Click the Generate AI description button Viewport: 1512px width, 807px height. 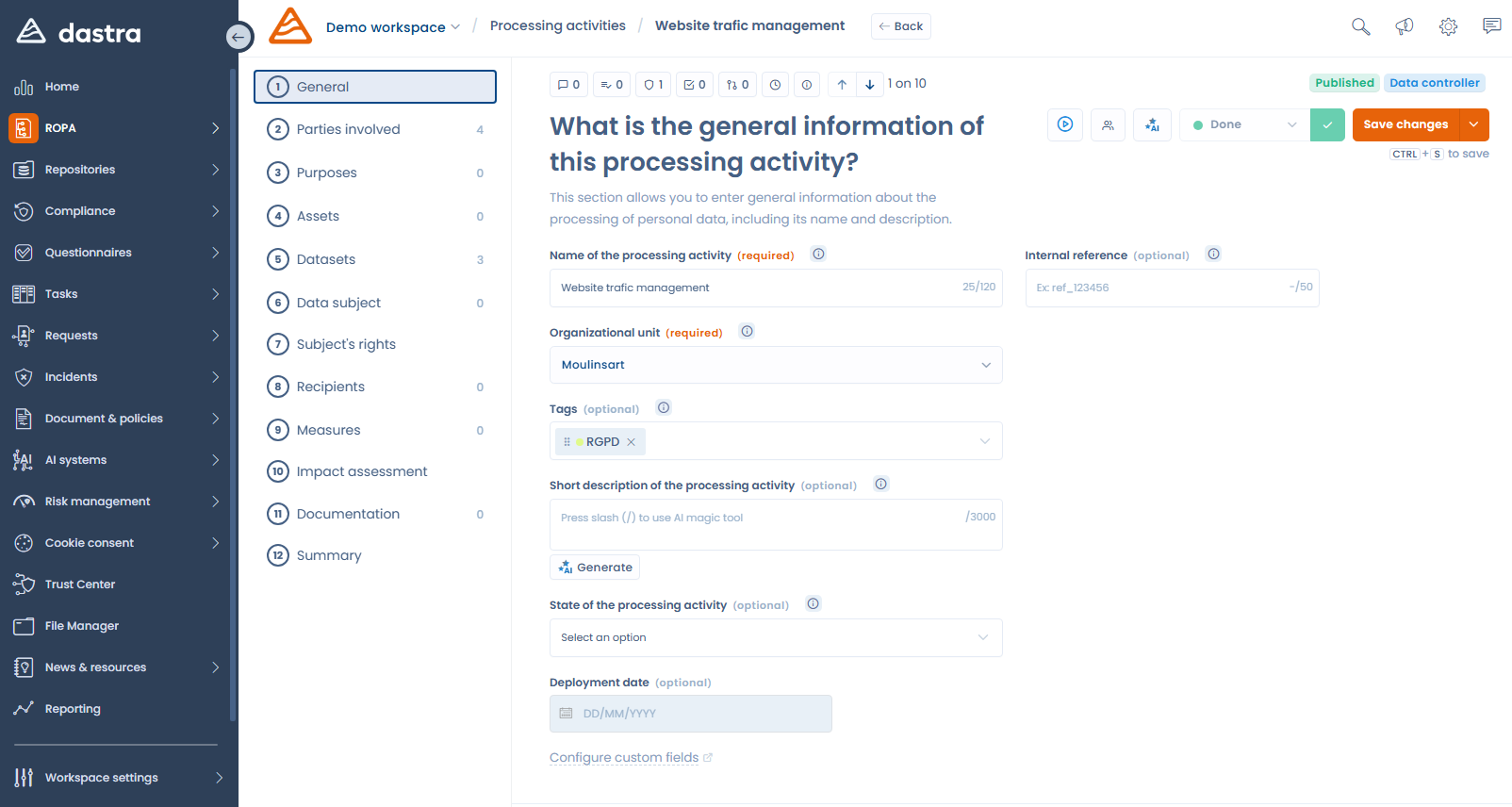(595, 568)
